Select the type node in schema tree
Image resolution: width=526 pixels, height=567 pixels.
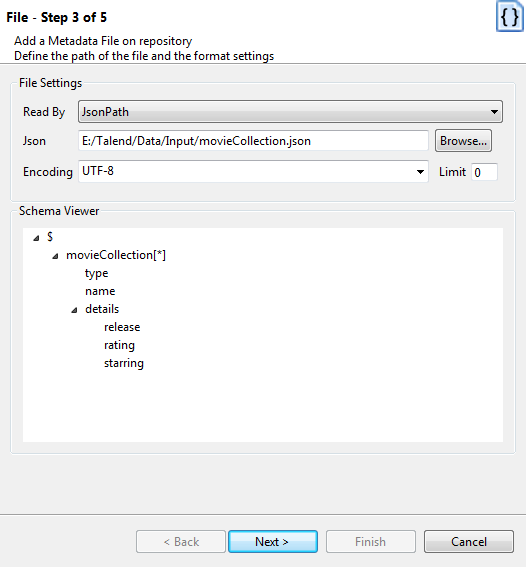(x=97, y=273)
